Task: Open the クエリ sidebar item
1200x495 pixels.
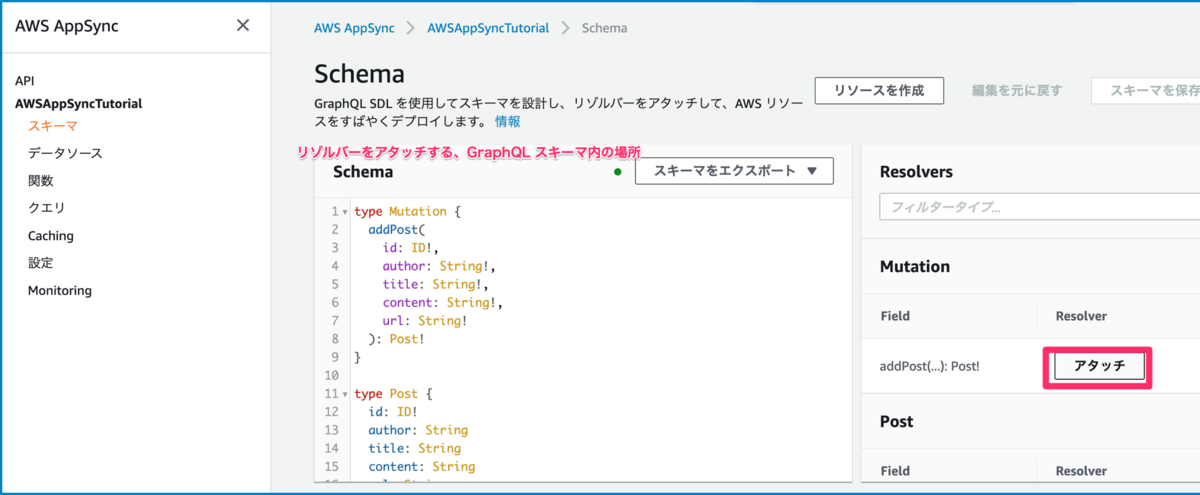Action: pyautogui.click(x=47, y=208)
